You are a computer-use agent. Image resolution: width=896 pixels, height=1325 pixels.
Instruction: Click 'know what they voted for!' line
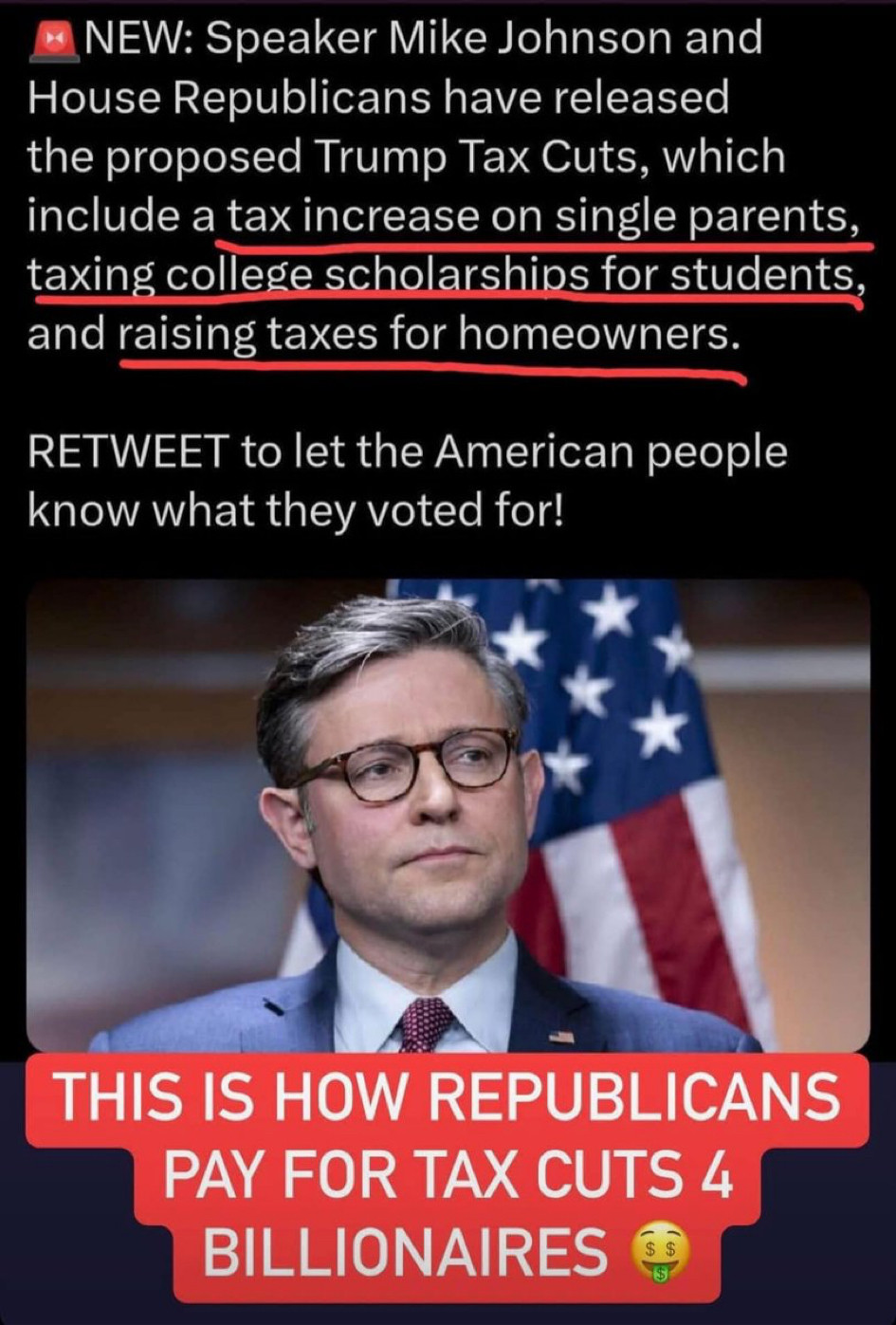point(296,511)
